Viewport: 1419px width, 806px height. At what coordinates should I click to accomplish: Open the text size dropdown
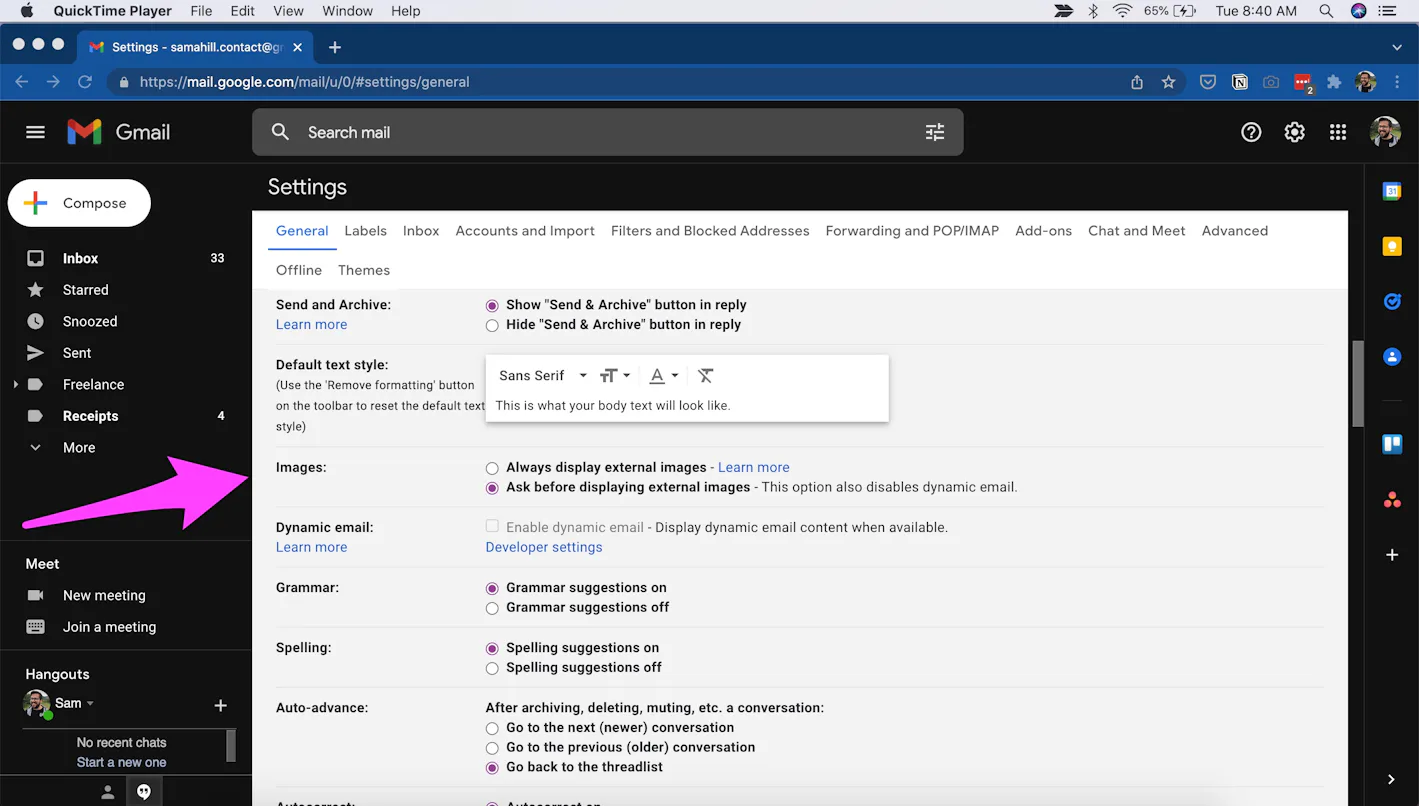pyautogui.click(x=614, y=376)
